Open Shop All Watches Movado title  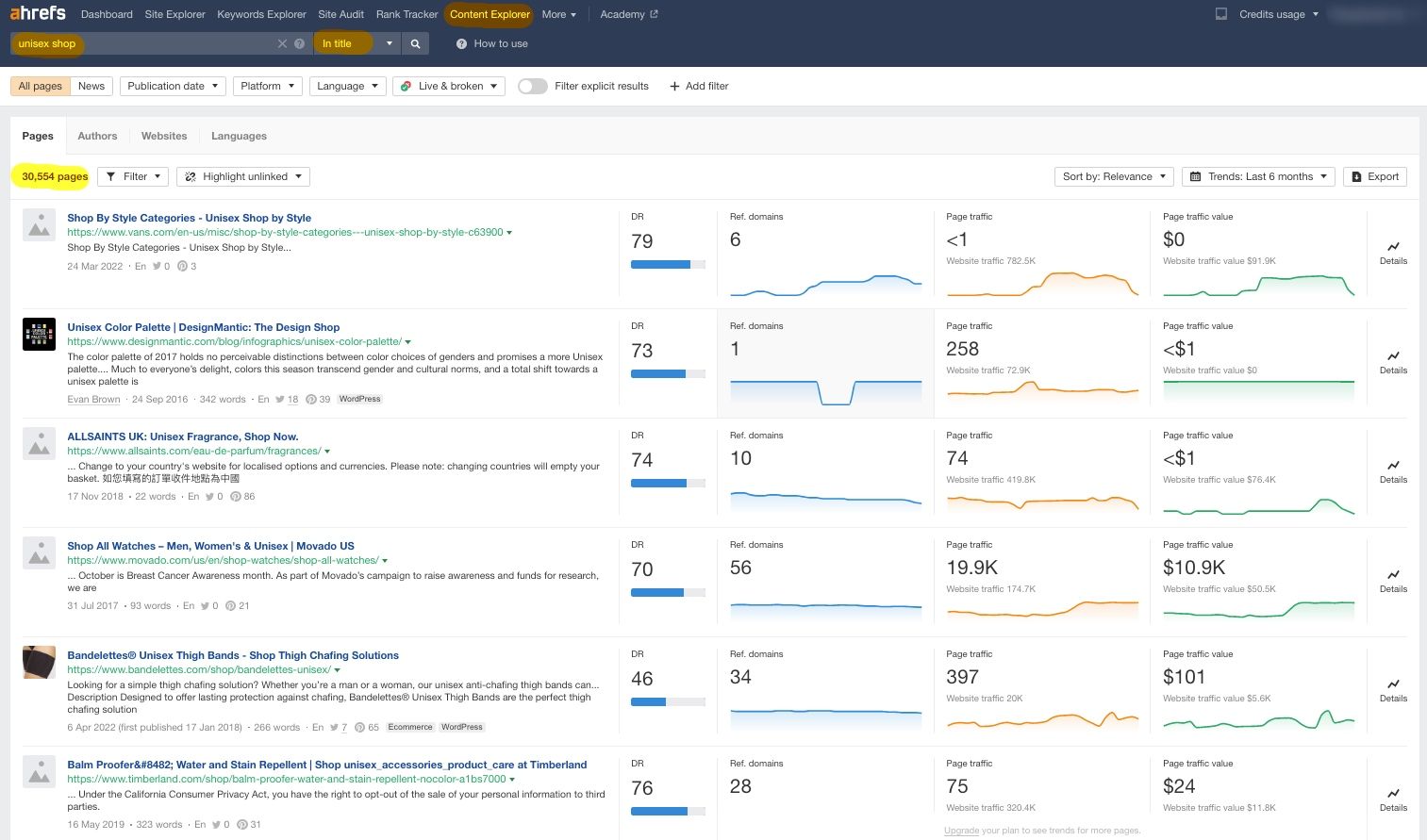tap(210, 546)
